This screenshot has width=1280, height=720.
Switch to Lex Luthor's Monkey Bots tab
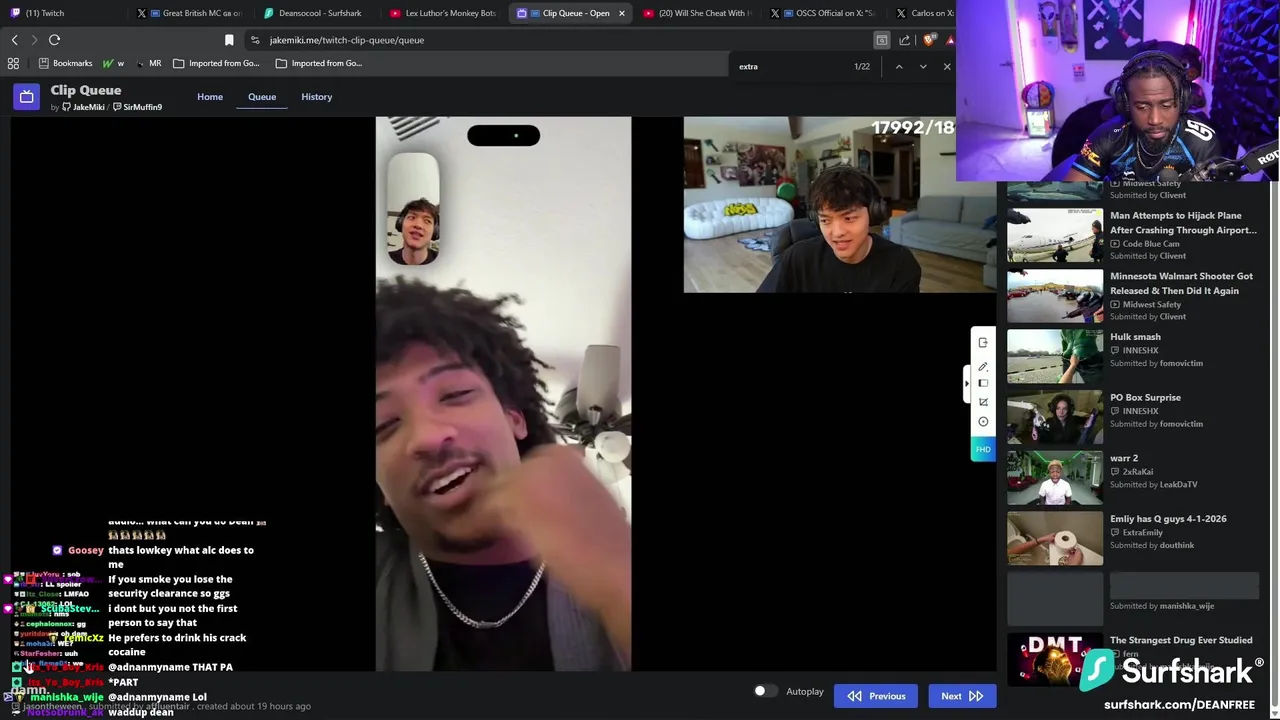click(x=445, y=13)
